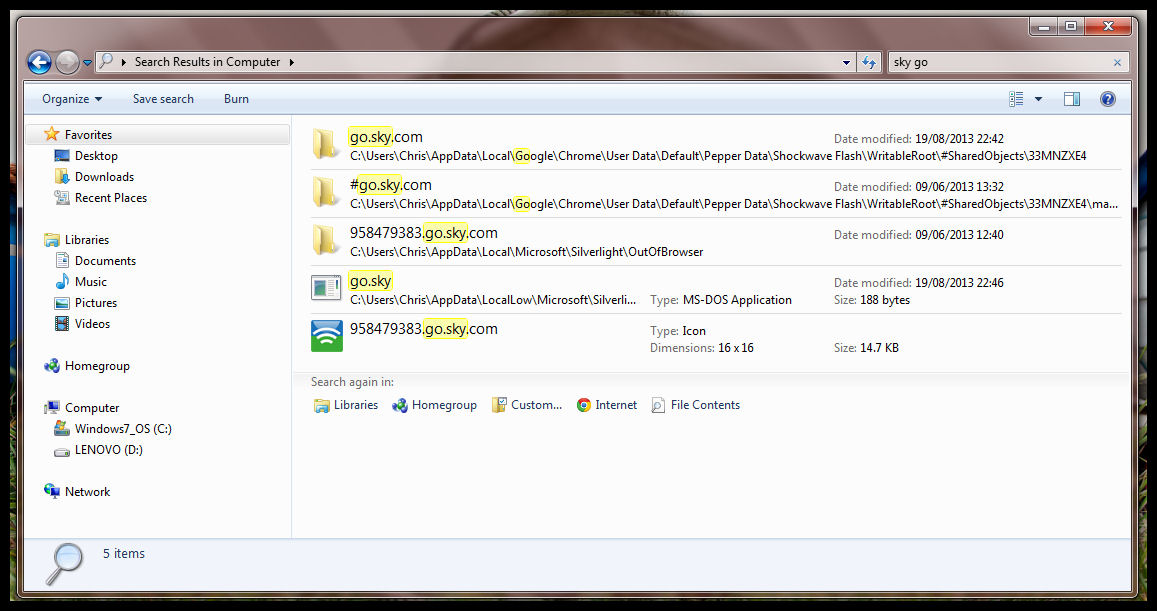Open the Organize menu
The width and height of the screenshot is (1157, 611).
[x=72, y=99]
